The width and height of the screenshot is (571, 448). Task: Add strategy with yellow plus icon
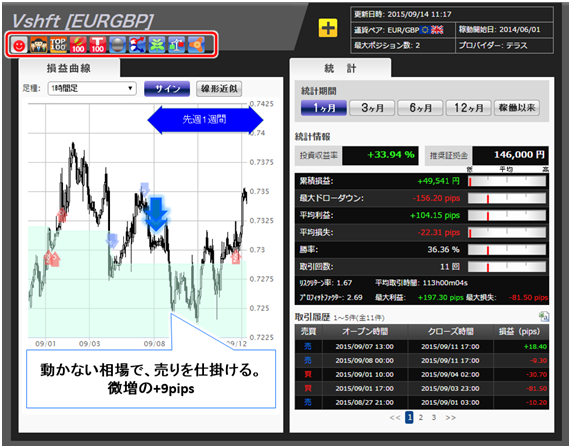pyautogui.click(x=328, y=28)
